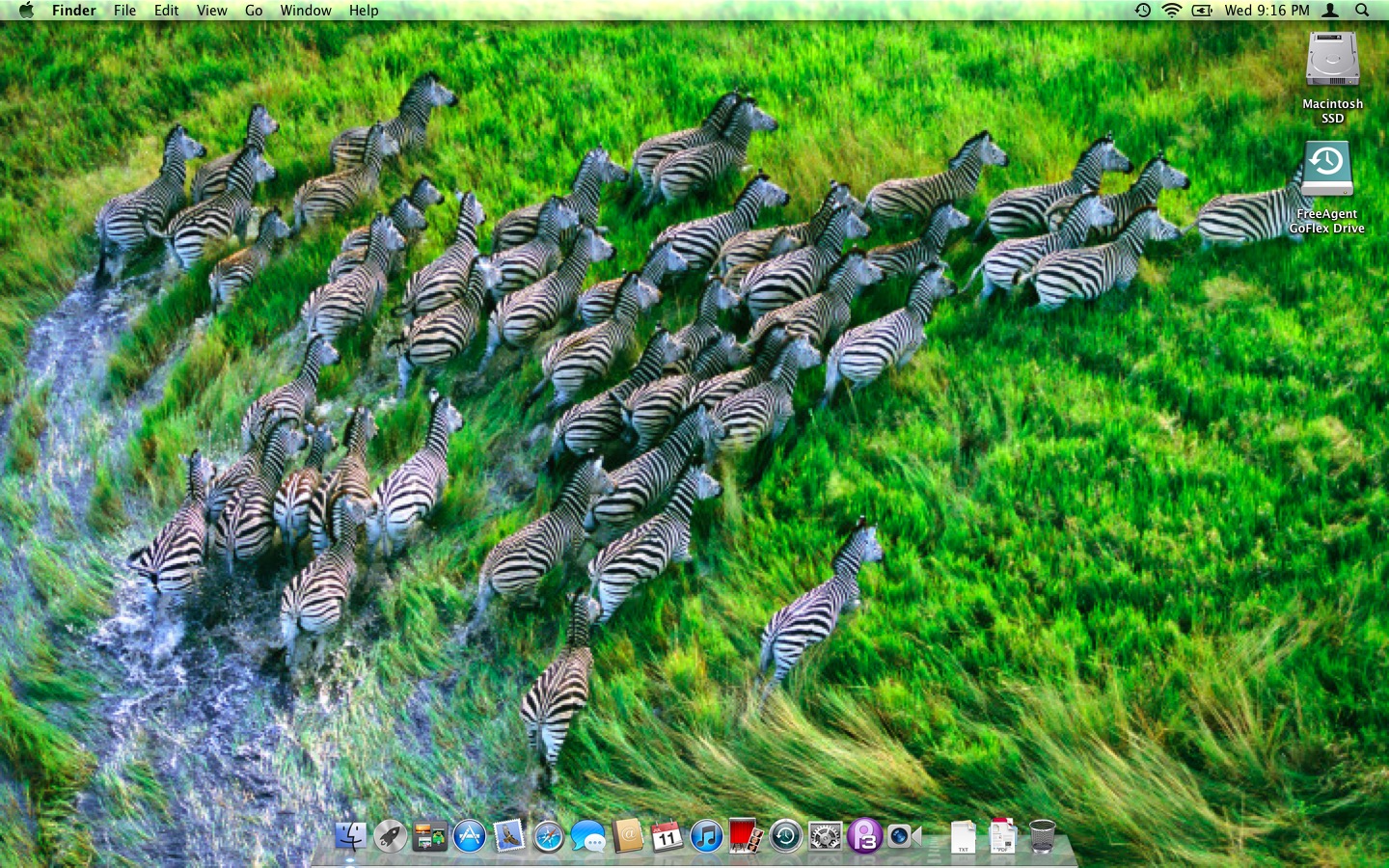Screen dimensions: 1389x868
Task: Open the Window menu
Action: click(x=306, y=11)
